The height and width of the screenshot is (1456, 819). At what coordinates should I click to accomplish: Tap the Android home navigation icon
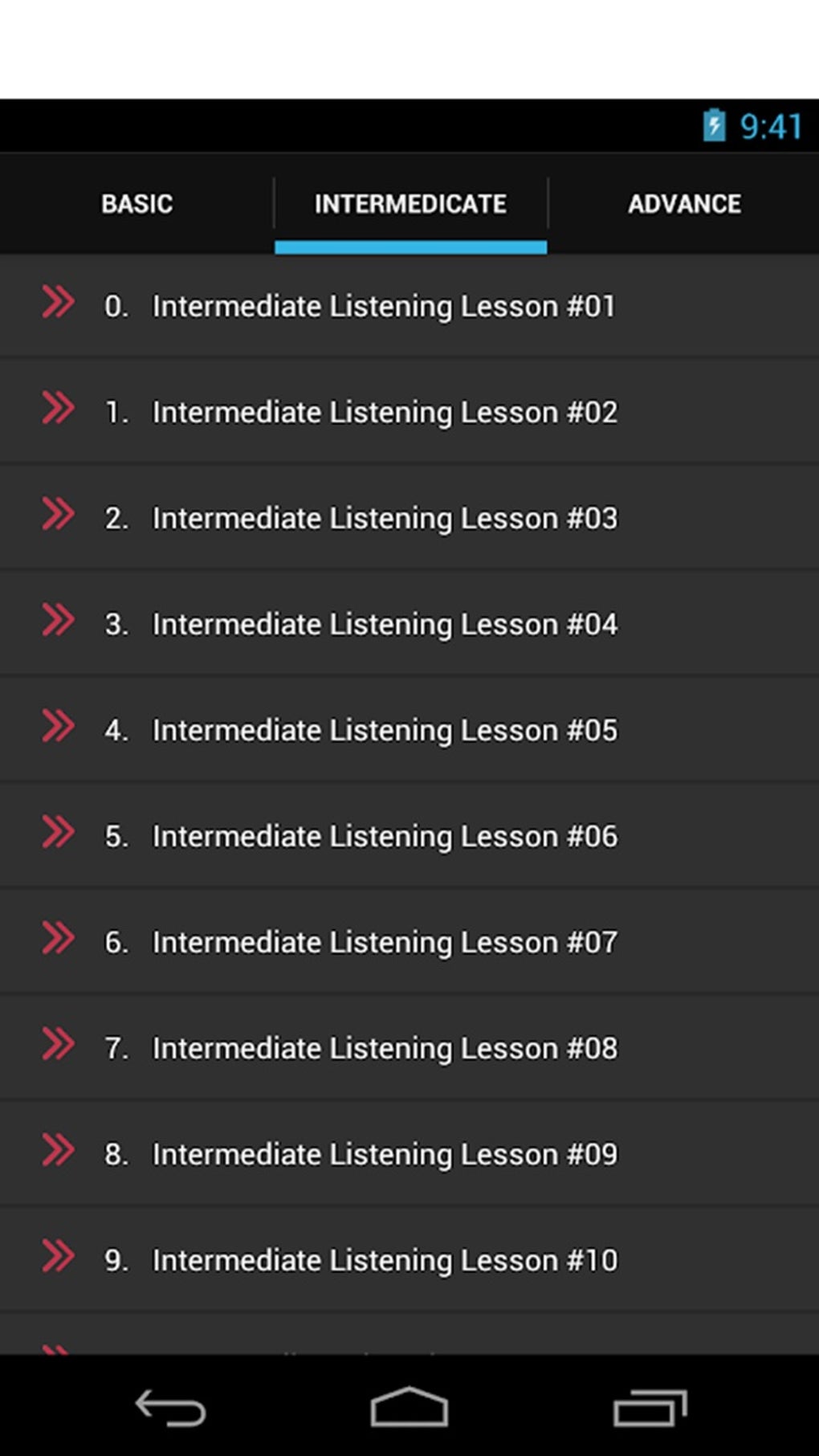point(409,1407)
